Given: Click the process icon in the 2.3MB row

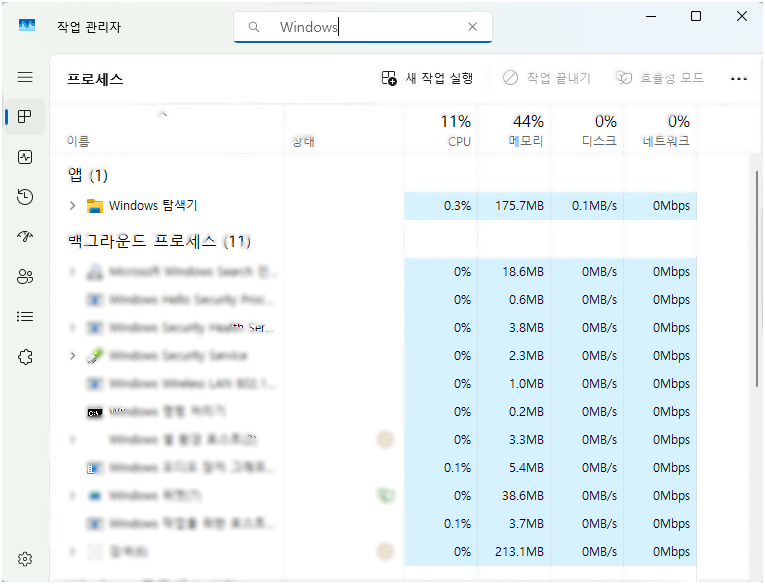Looking at the screenshot, I should (95, 356).
